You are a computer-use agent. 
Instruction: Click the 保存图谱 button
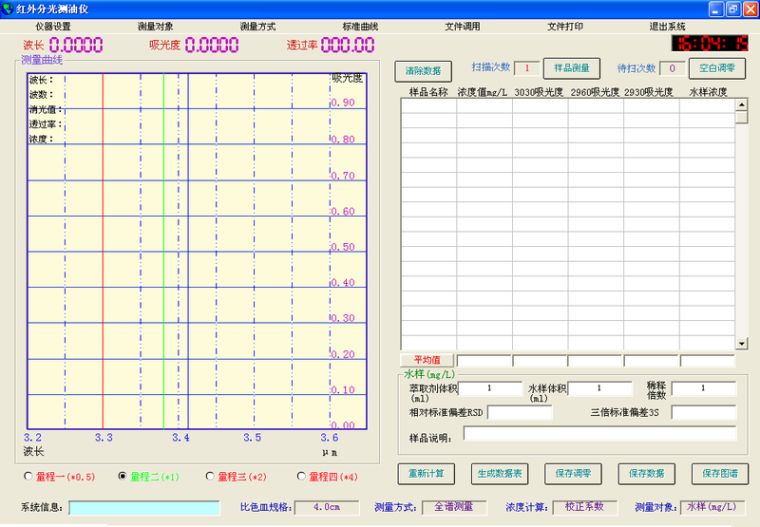pyautogui.click(x=719, y=473)
